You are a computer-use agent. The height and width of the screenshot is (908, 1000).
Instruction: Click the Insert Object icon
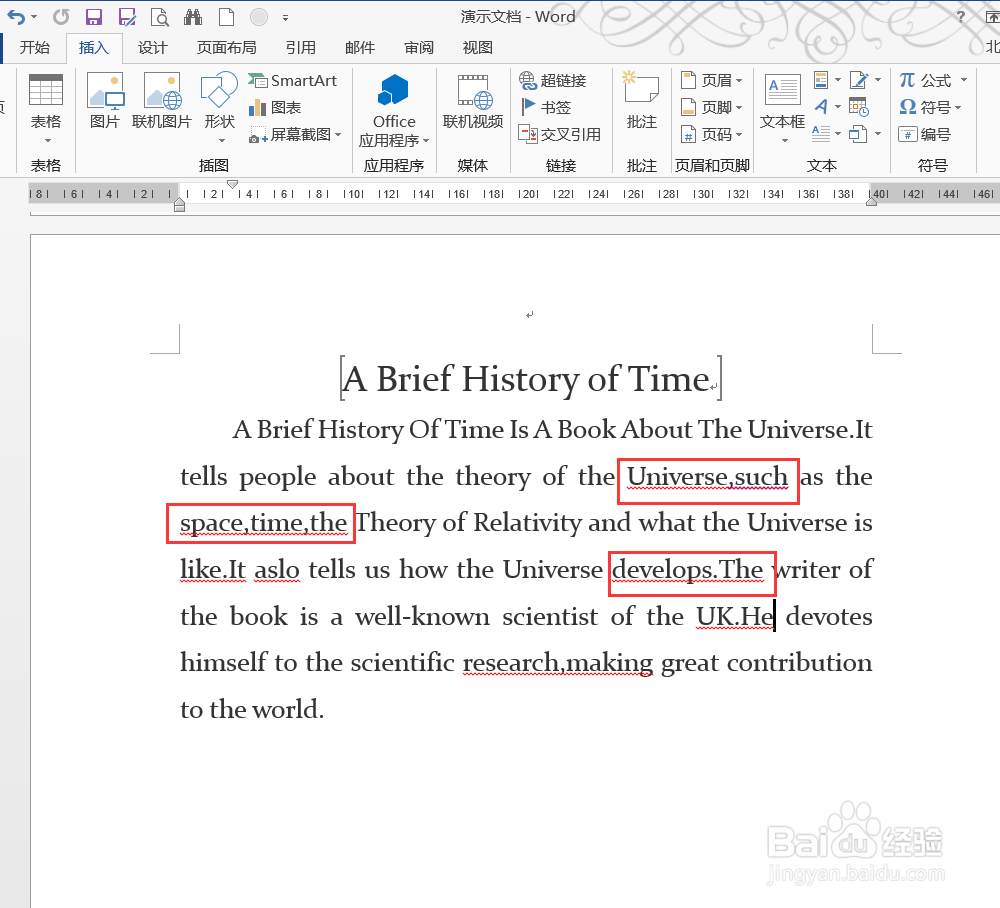pyautogui.click(x=858, y=134)
